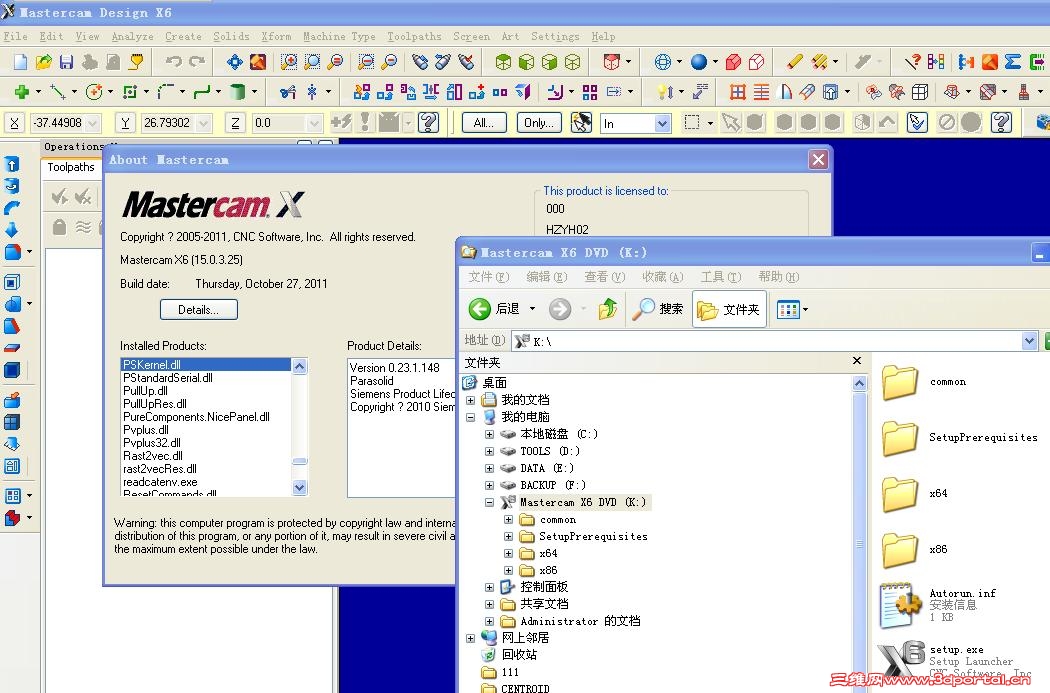Click the Analyze entity question-mark icon
Screen dimensions: 1050x693
[912, 62]
